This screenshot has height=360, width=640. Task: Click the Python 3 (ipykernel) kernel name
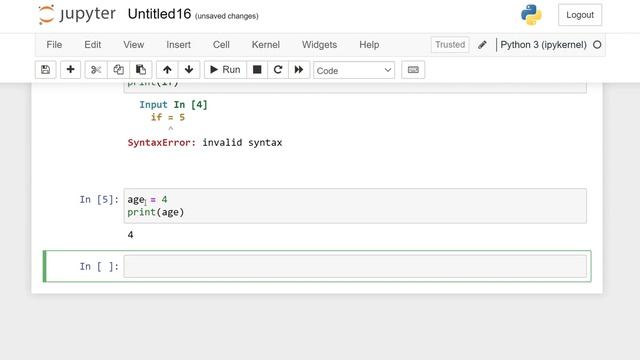(543, 45)
